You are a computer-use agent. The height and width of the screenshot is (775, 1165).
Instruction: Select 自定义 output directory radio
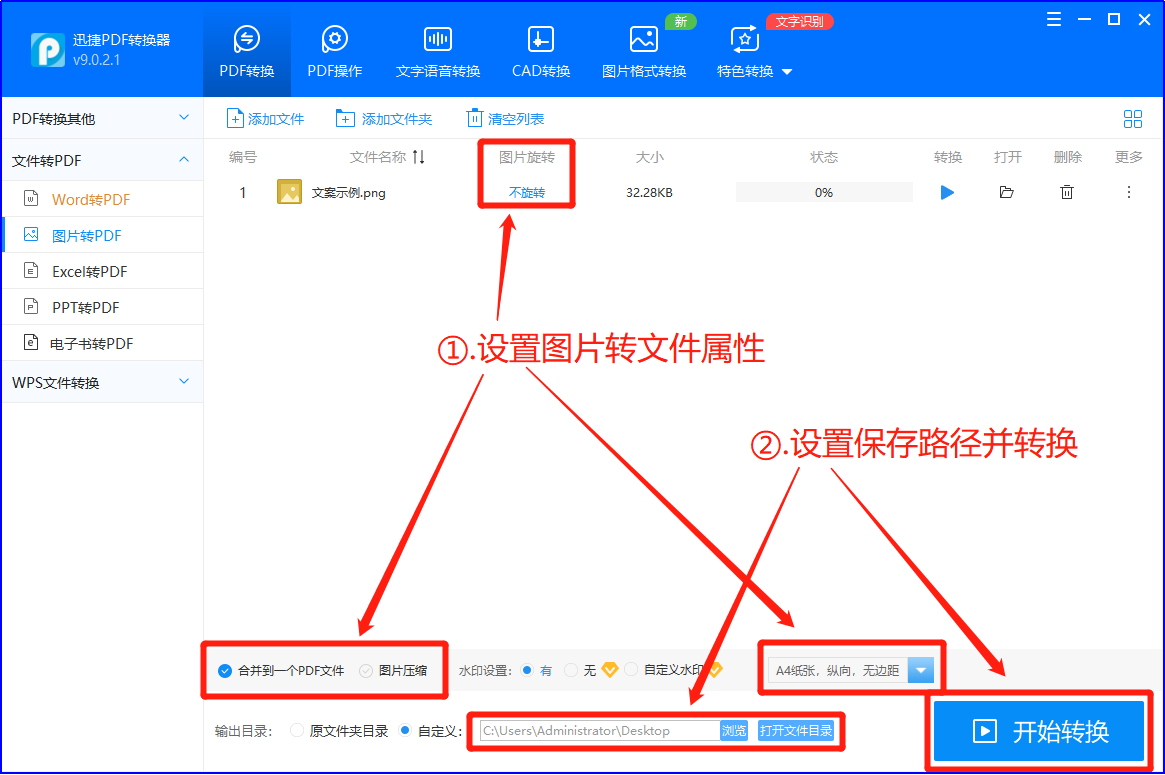coord(405,730)
